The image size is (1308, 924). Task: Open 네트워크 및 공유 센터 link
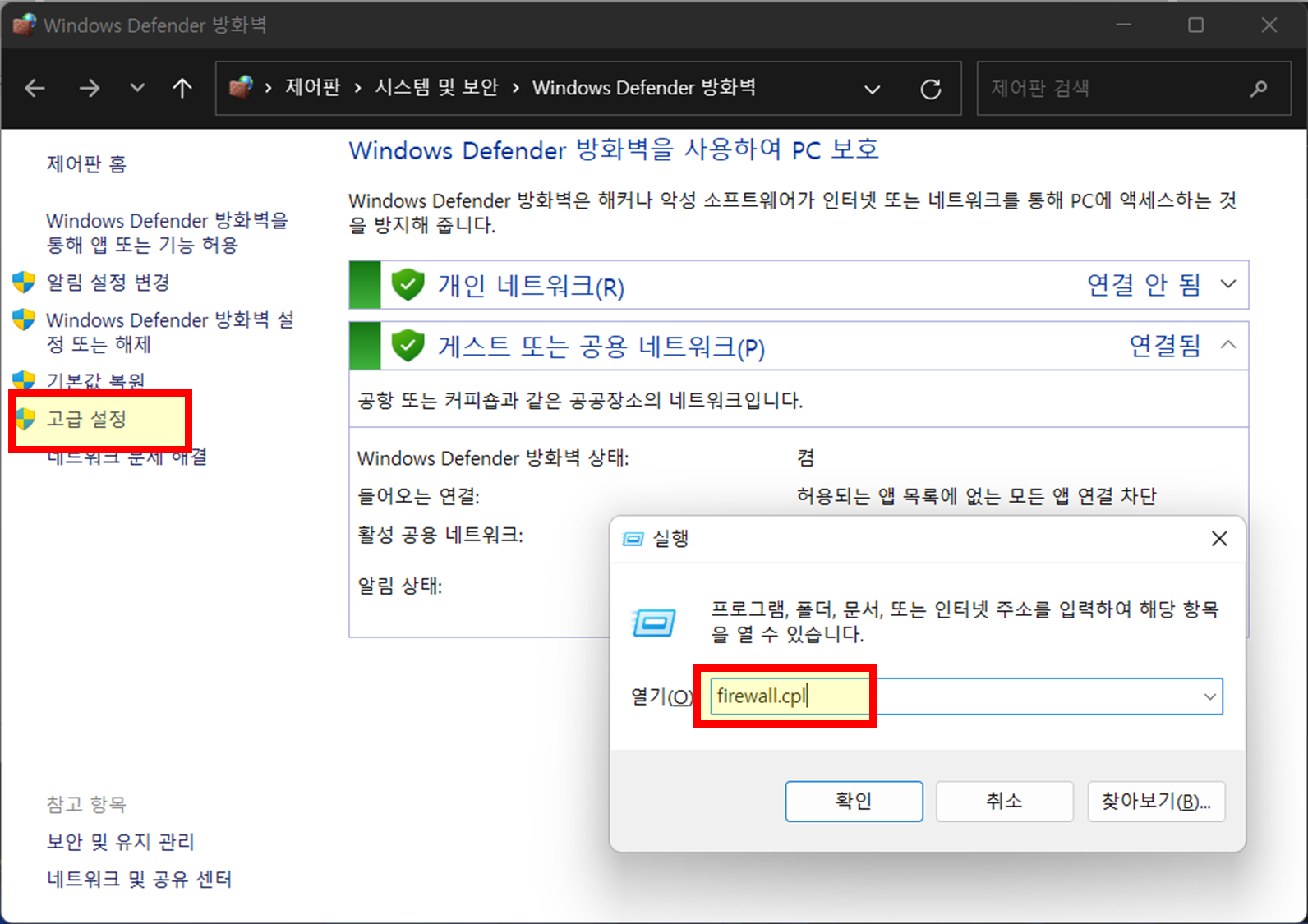pyautogui.click(x=139, y=880)
